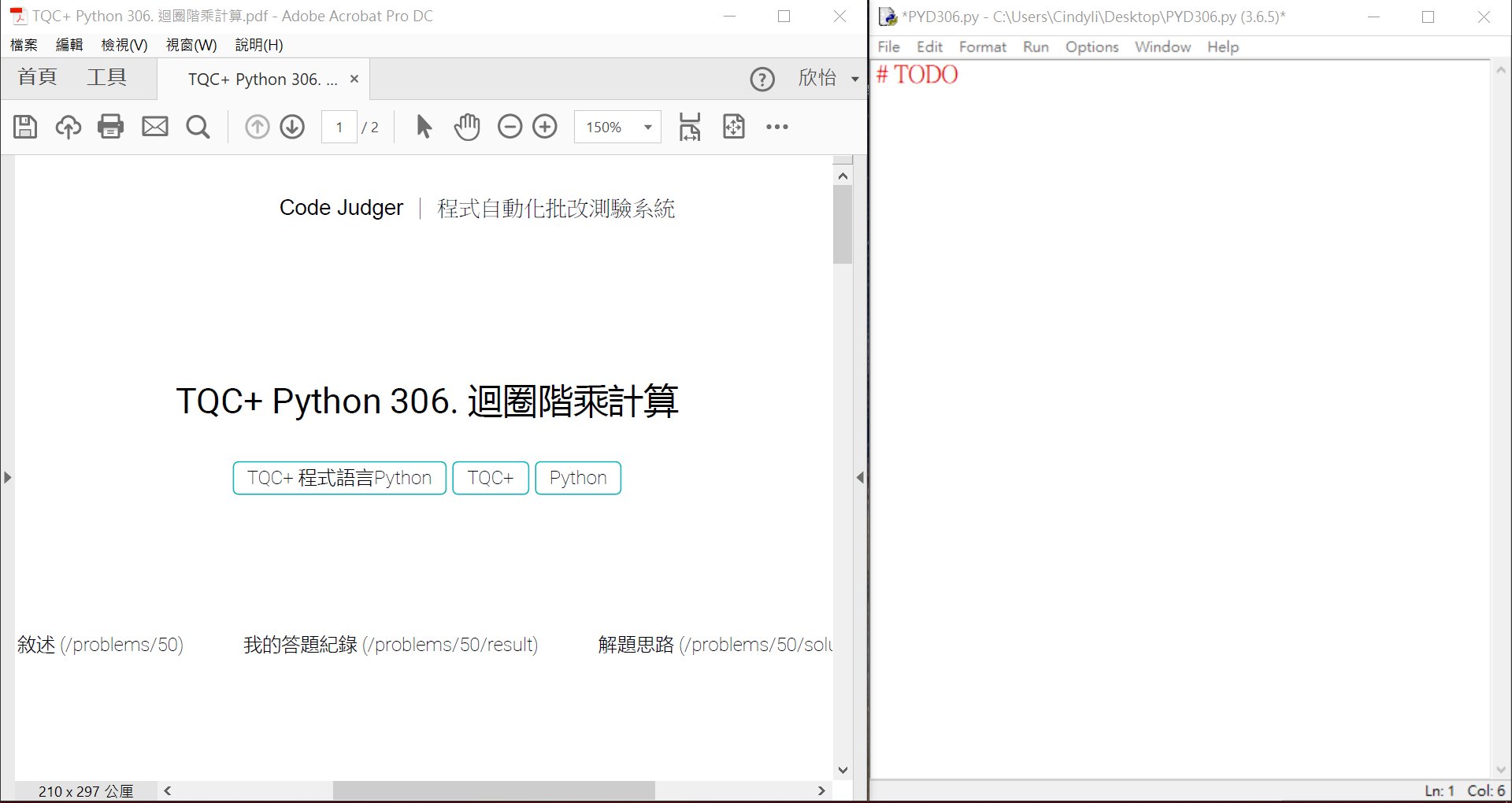
Task: Go to next page with down arrow icon
Action: pos(292,127)
